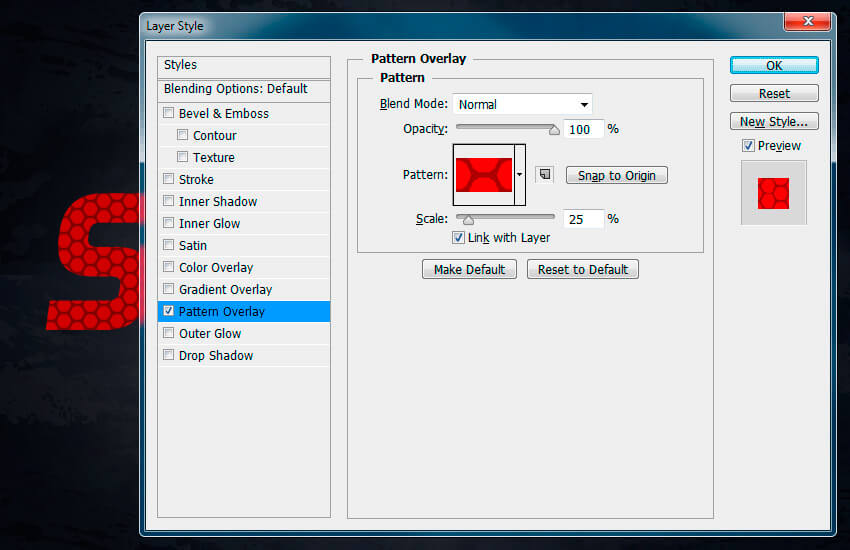This screenshot has width=850, height=550.
Task: Open the Color Overlay settings row
Action: pyautogui.click(x=244, y=267)
